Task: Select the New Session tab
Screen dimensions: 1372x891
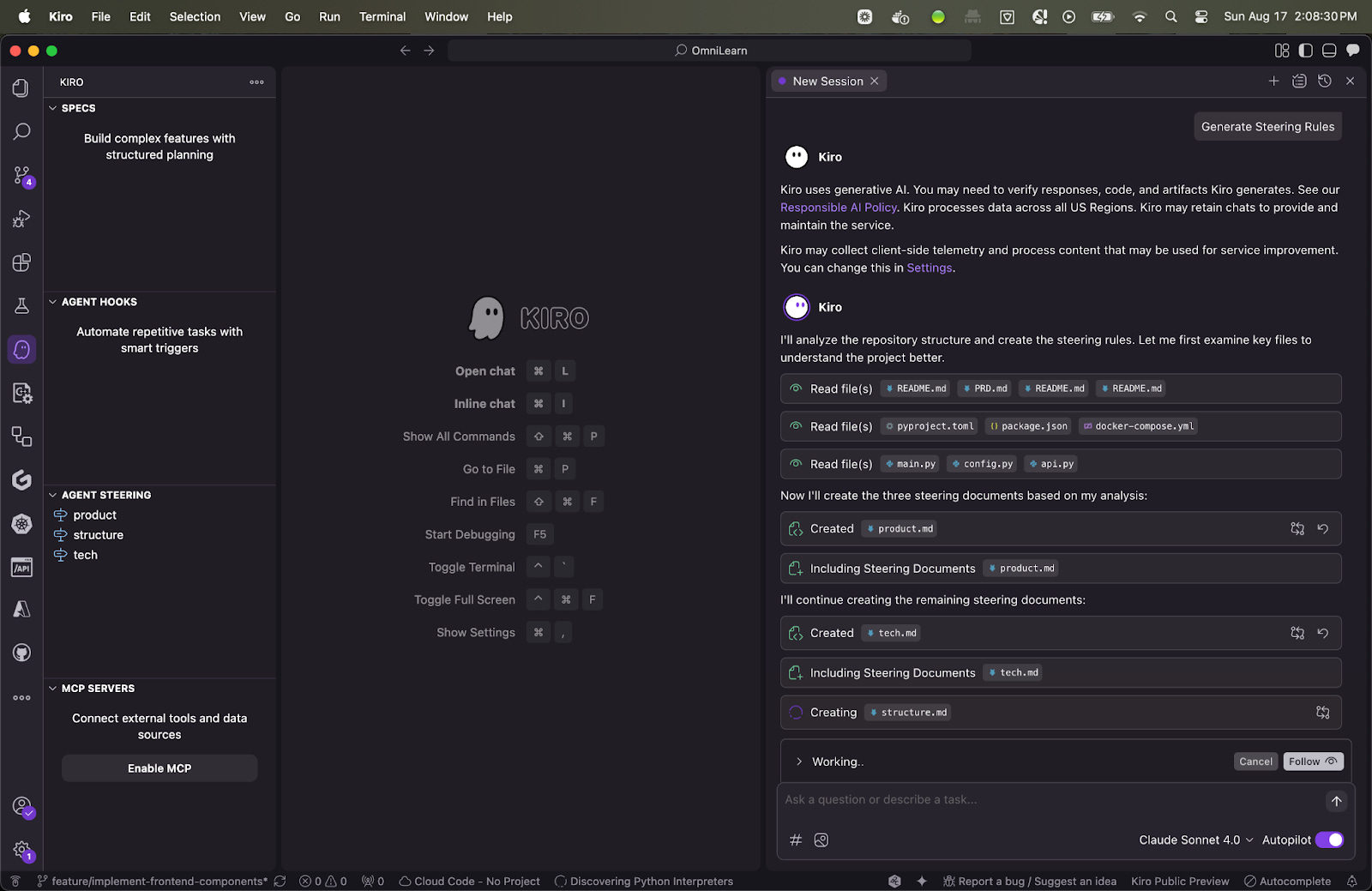Action: coord(827,81)
